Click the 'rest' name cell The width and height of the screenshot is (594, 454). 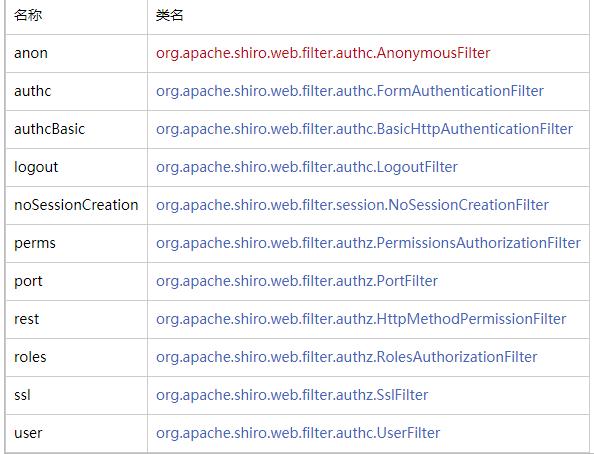(x=77, y=319)
